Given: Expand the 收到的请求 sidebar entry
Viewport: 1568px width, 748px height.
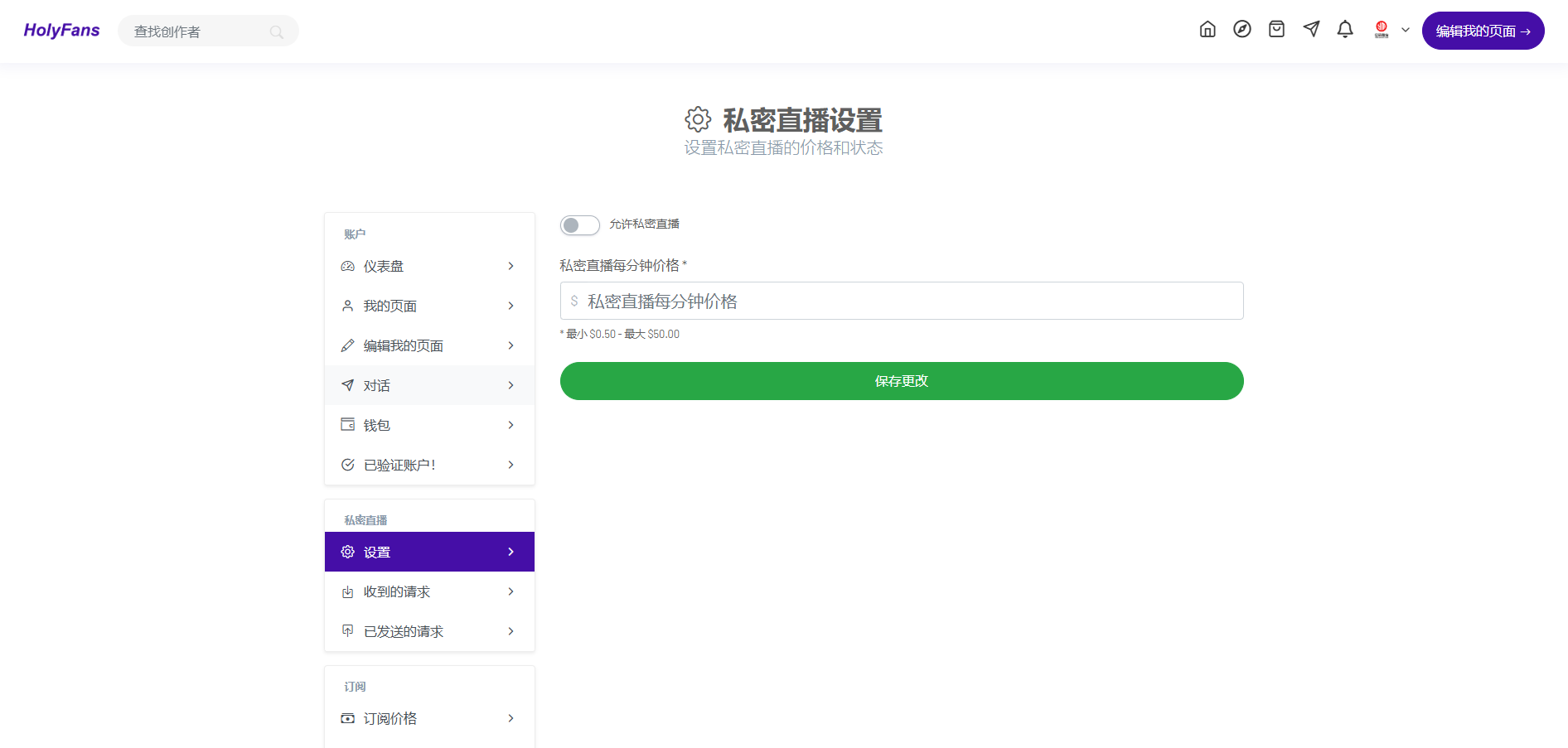Looking at the screenshot, I should coord(429,591).
